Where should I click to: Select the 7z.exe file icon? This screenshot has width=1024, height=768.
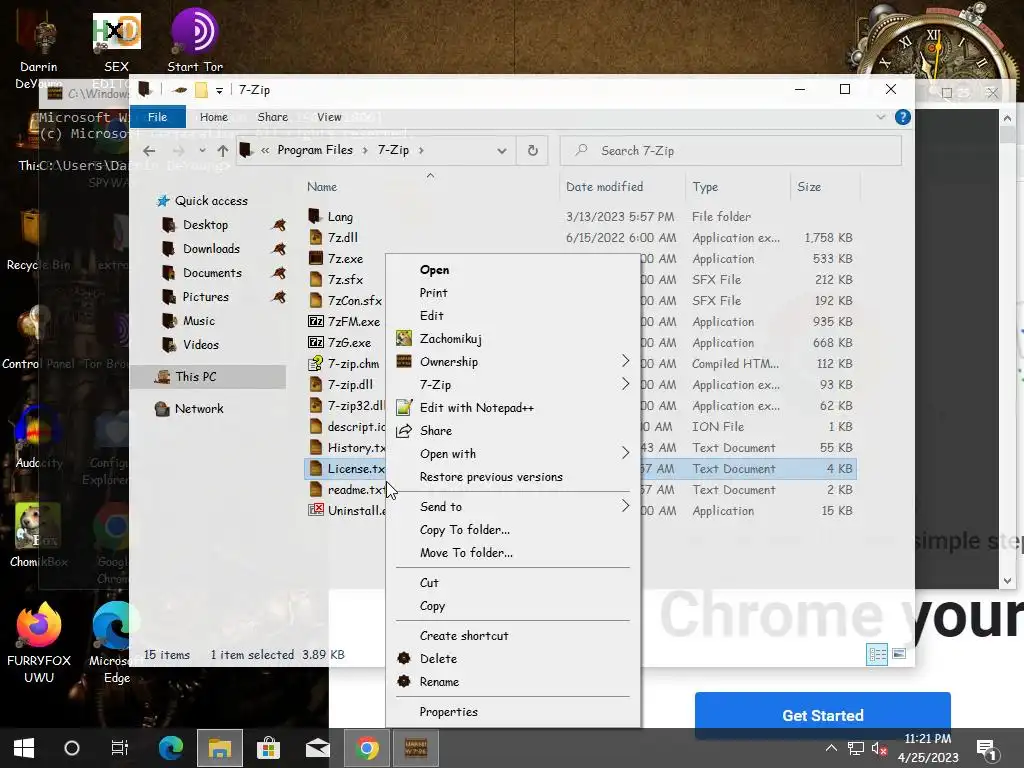tap(315, 259)
